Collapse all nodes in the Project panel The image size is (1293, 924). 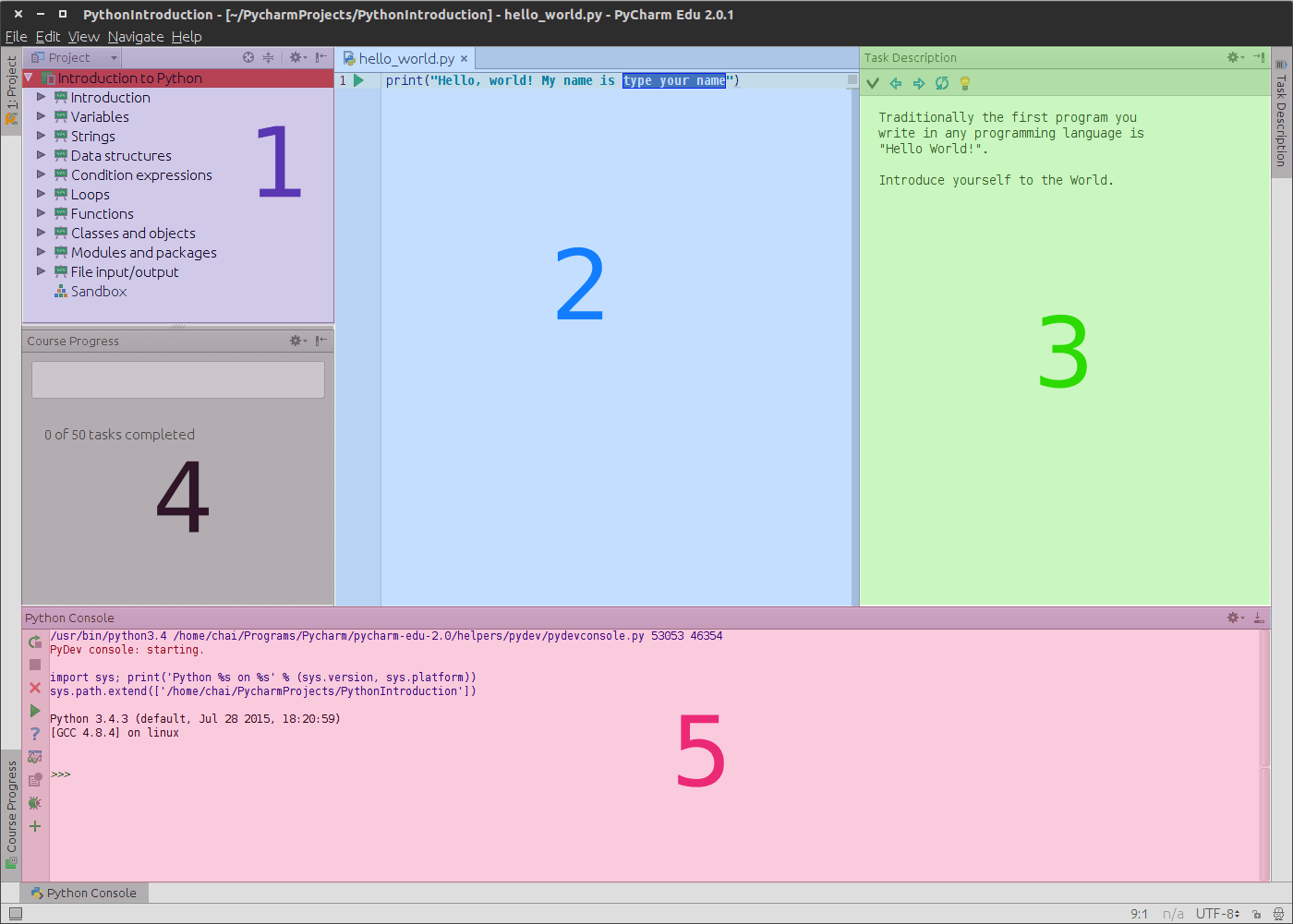(269, 57)
